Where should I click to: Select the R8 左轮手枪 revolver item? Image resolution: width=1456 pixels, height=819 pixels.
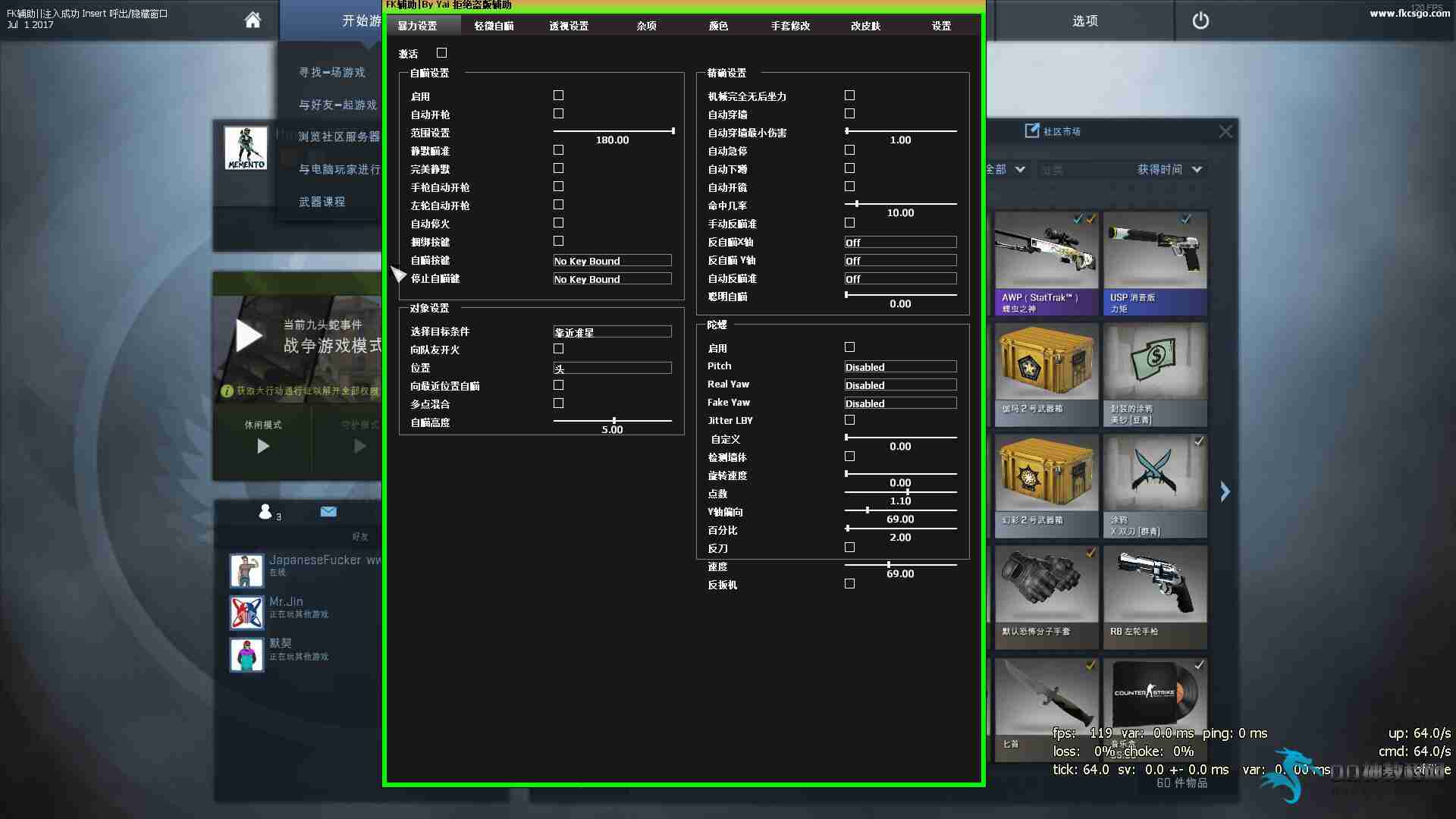1155,598
